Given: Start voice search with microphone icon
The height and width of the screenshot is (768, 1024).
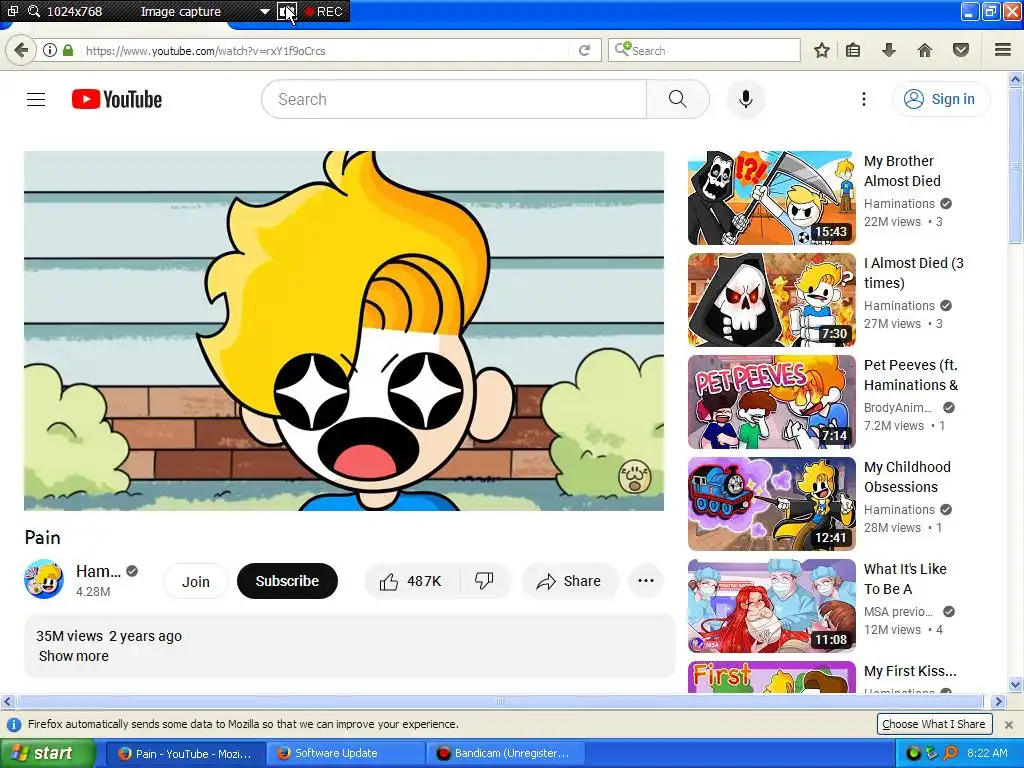Looking at the screenshot, I should (x=745, y=99).
